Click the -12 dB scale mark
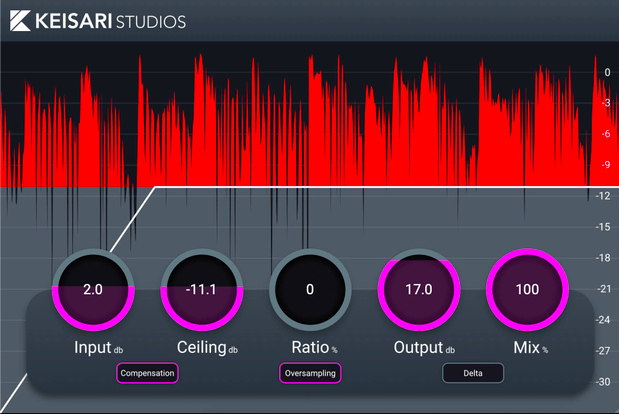 pos(603,196)
